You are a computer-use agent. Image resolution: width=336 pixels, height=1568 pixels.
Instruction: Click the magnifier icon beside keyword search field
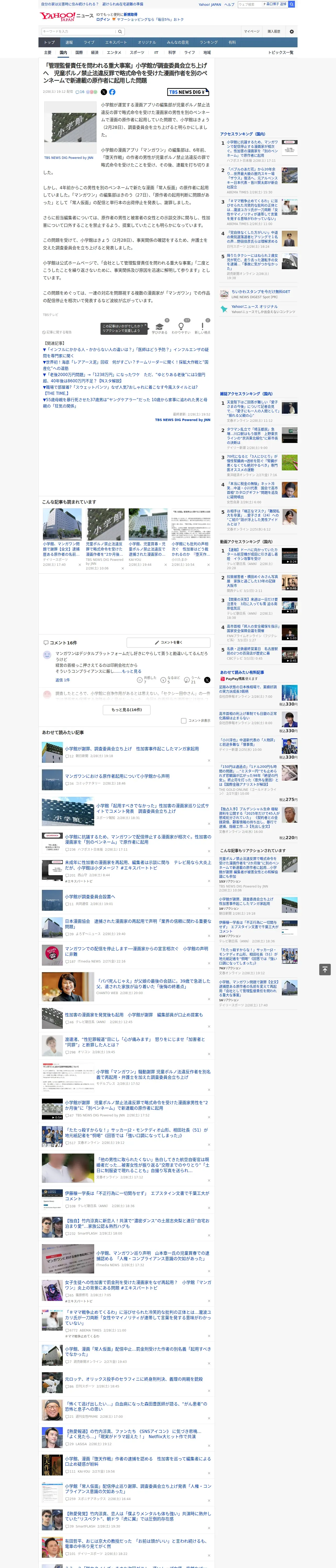coord(120,32)
